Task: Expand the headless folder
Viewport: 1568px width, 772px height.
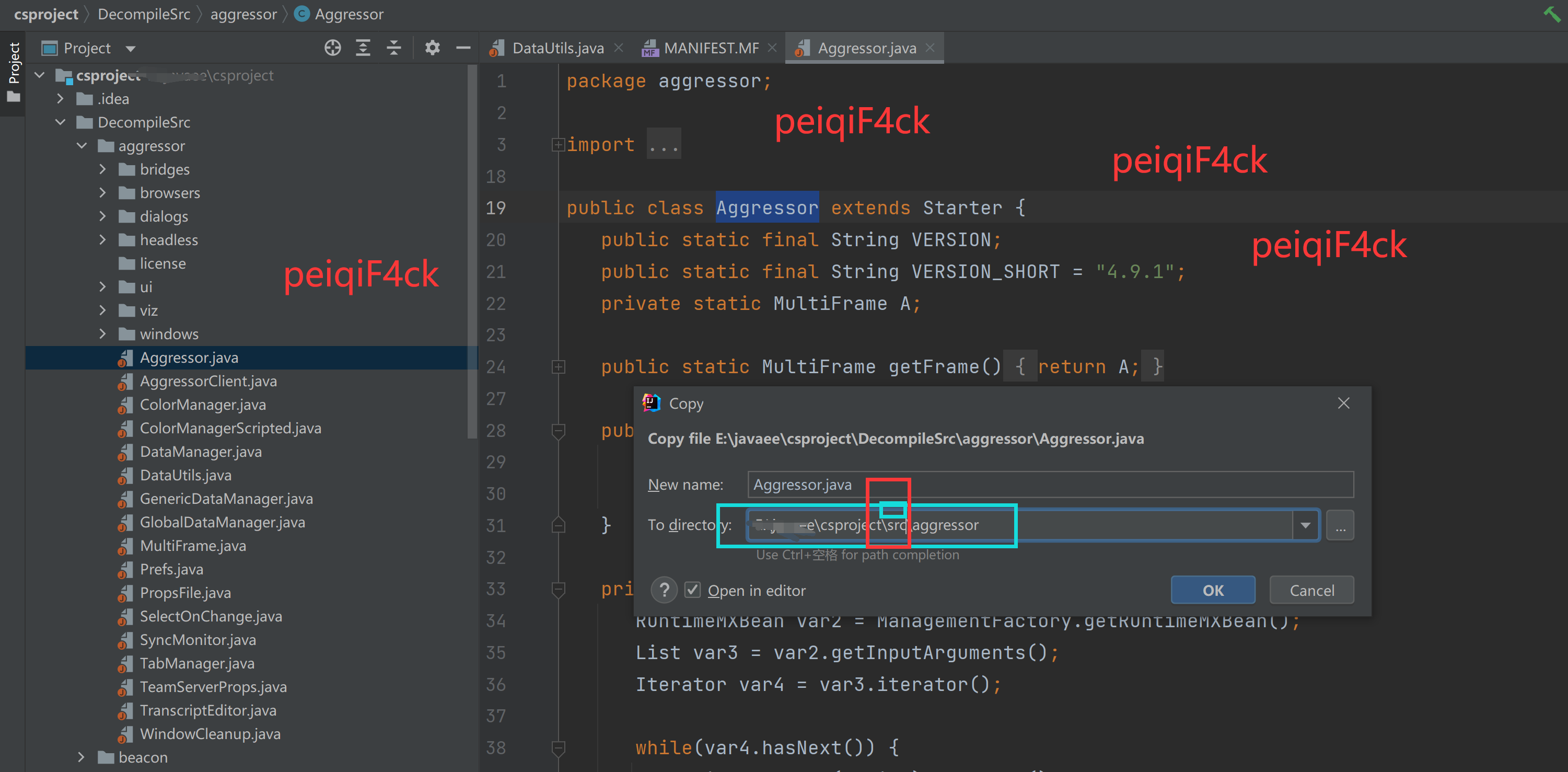Action: [103, 240]
